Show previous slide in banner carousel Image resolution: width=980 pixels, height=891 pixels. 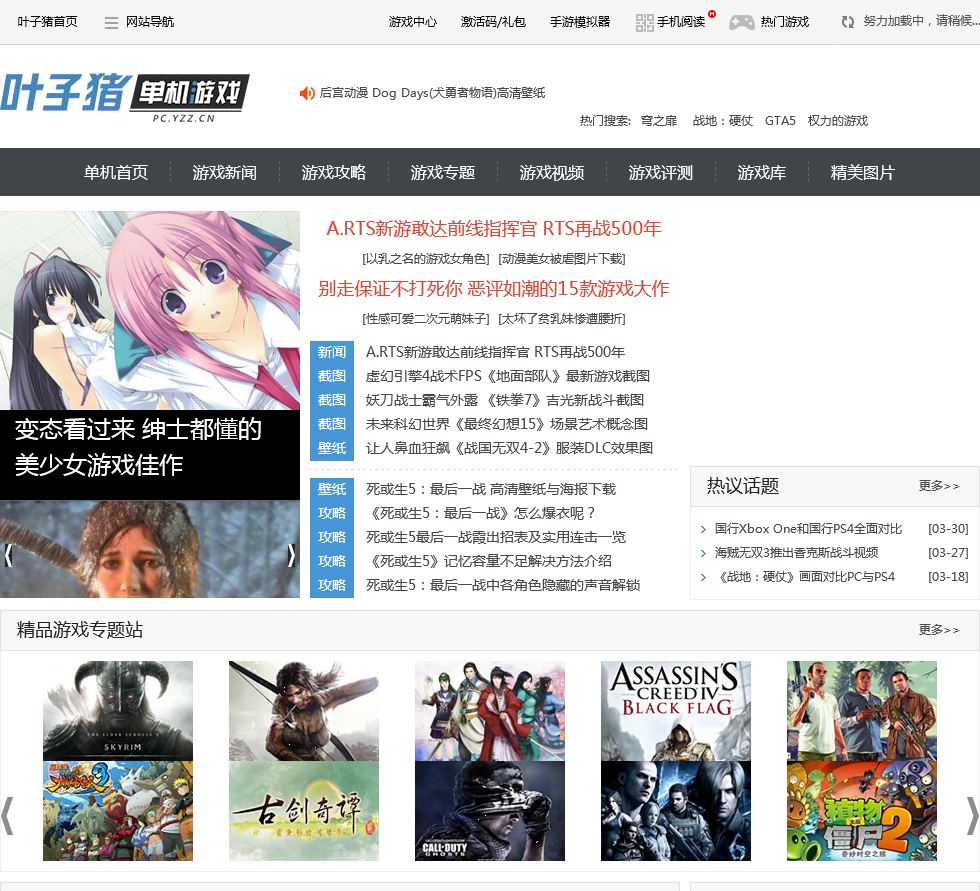[x=8, y=555]
